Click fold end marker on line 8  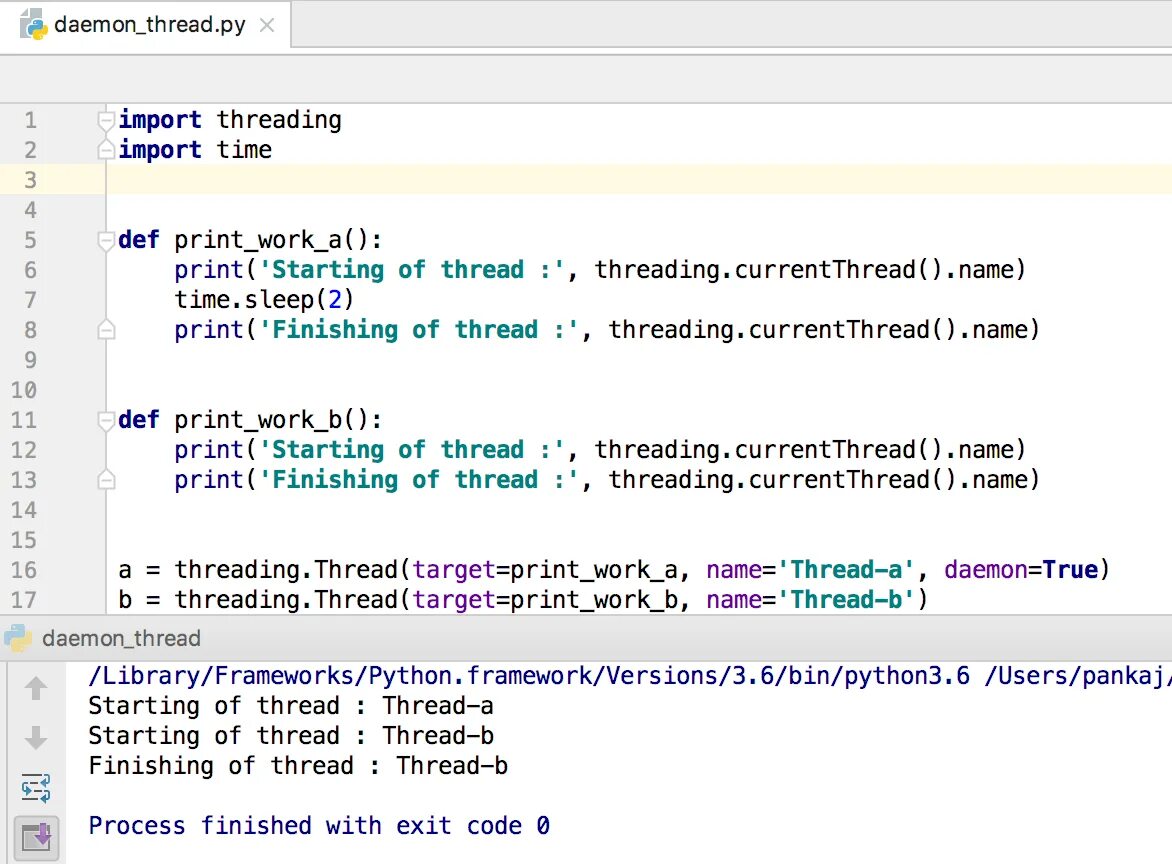pyautogui.click(x=106, y=330)
